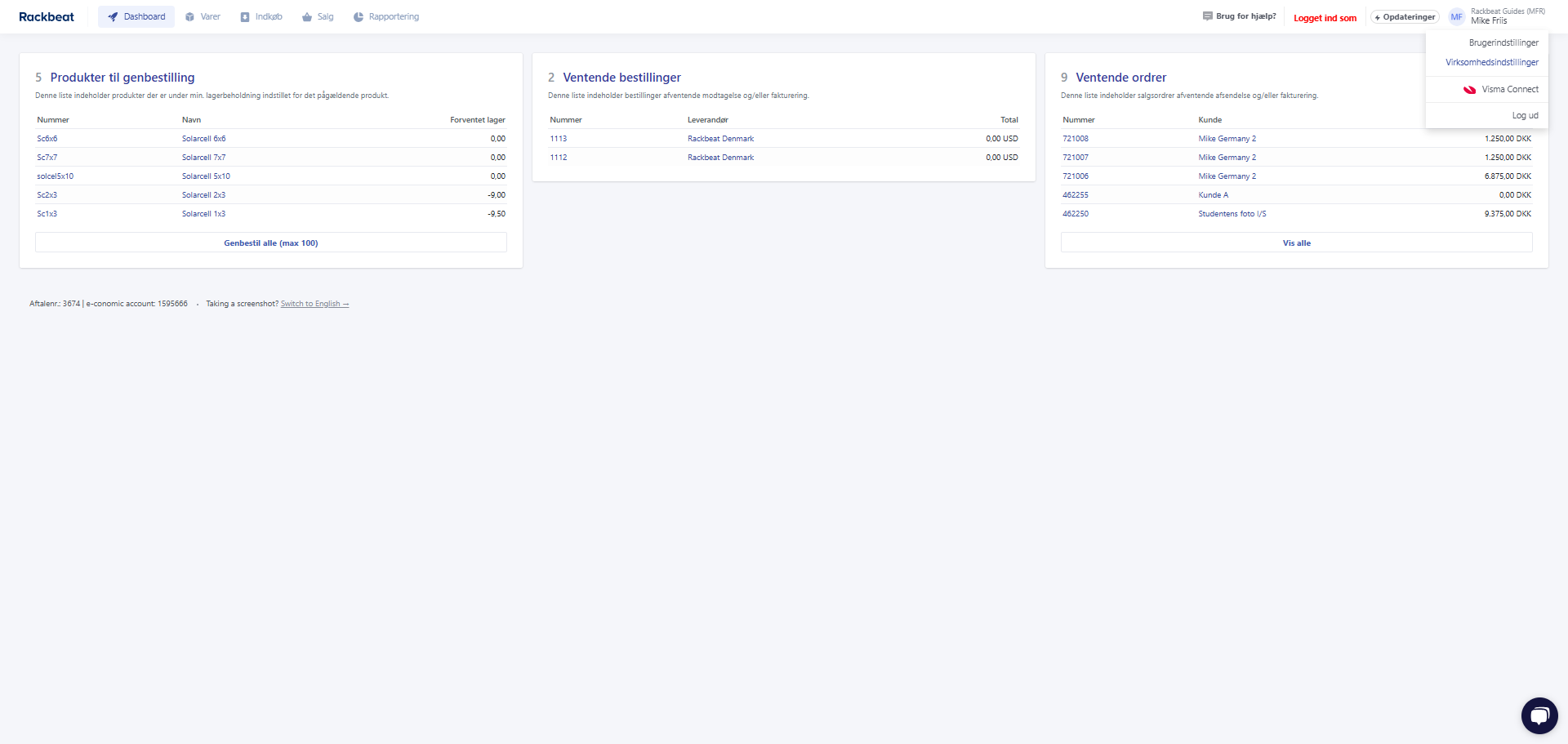The height and width of the screenshot is (744, 1568).
Task: Click the Rackbeat logo
Action: point(47,17)
